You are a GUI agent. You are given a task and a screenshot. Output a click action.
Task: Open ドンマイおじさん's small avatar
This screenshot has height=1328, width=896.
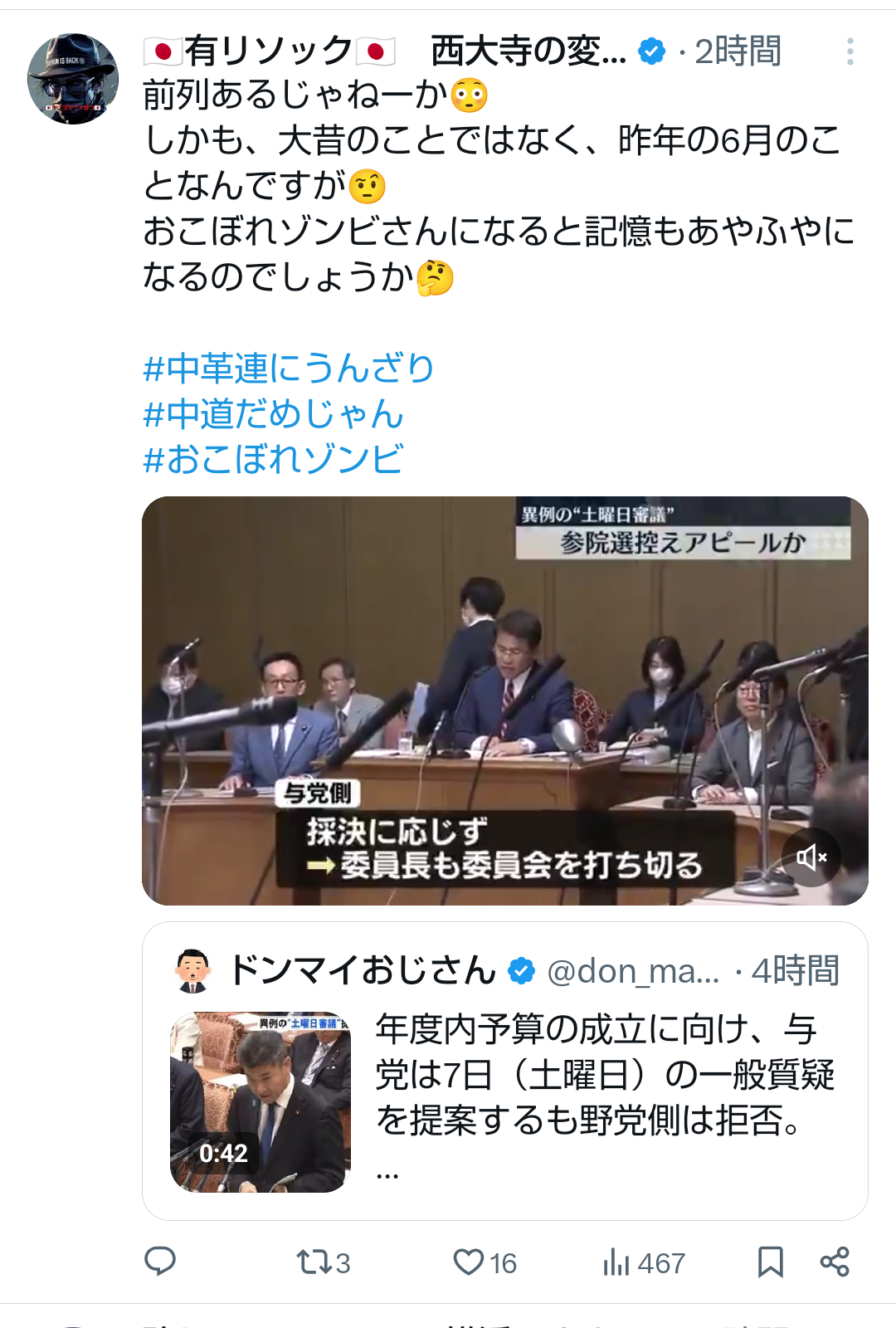click(x=192, y=970)
